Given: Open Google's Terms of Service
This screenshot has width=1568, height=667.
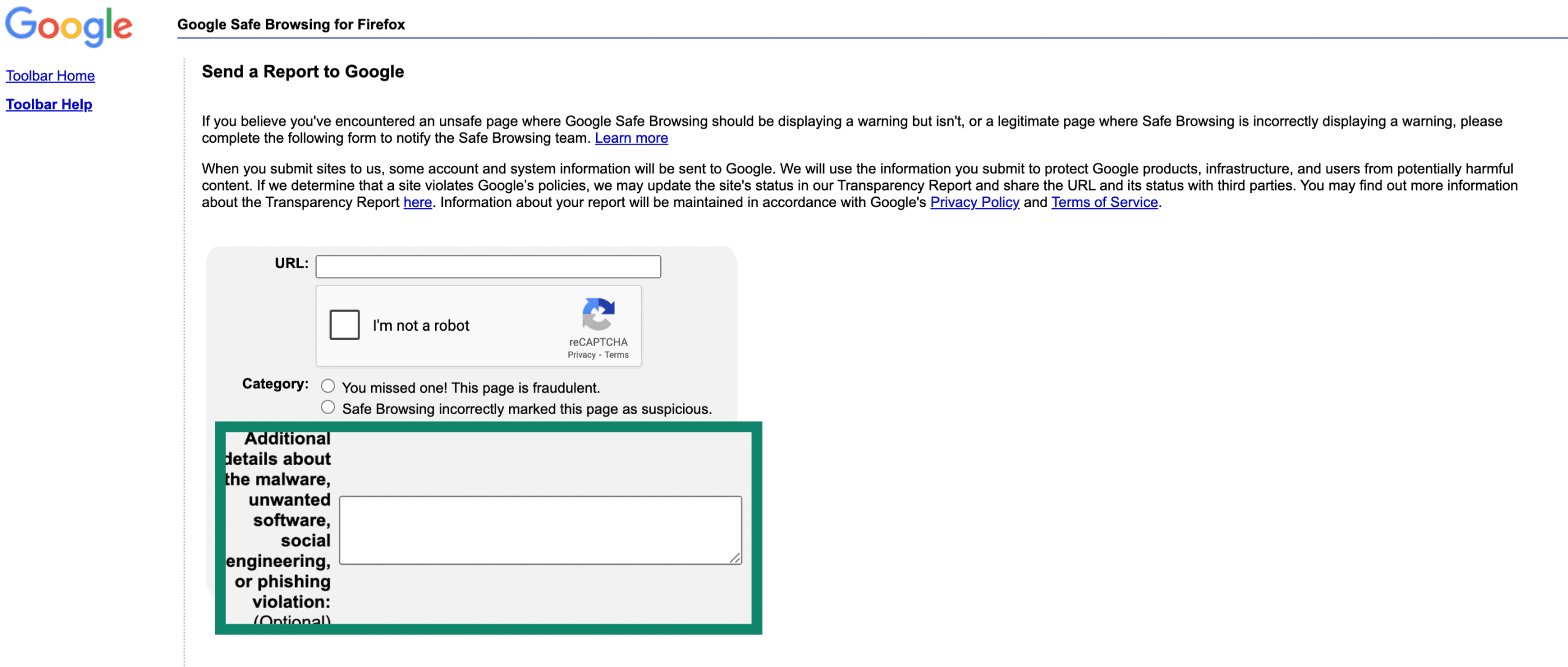Looking at the screenshot, I should [x=1104, y=202].
